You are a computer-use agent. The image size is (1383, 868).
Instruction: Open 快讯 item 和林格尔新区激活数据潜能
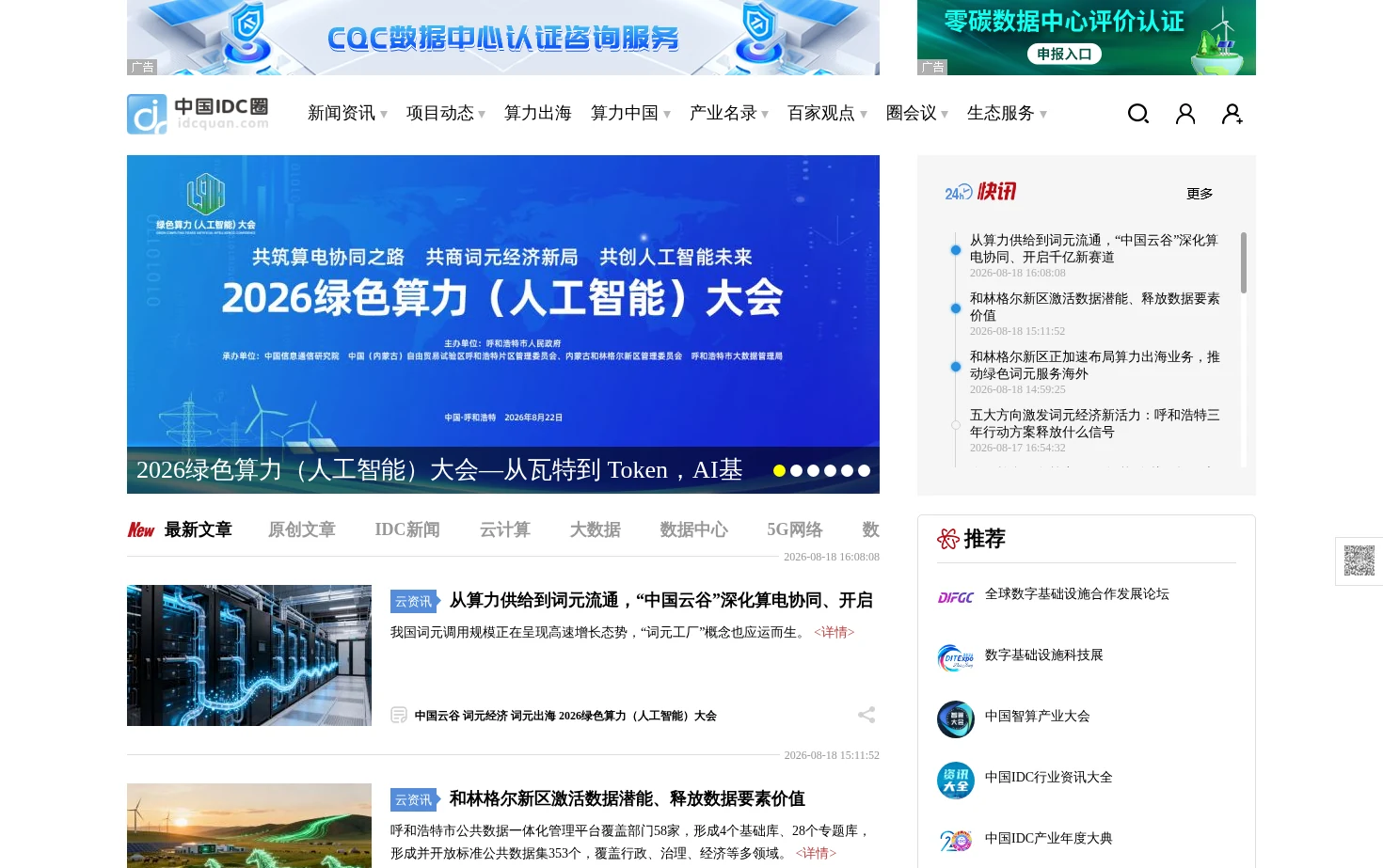(x=1095, y=307)
